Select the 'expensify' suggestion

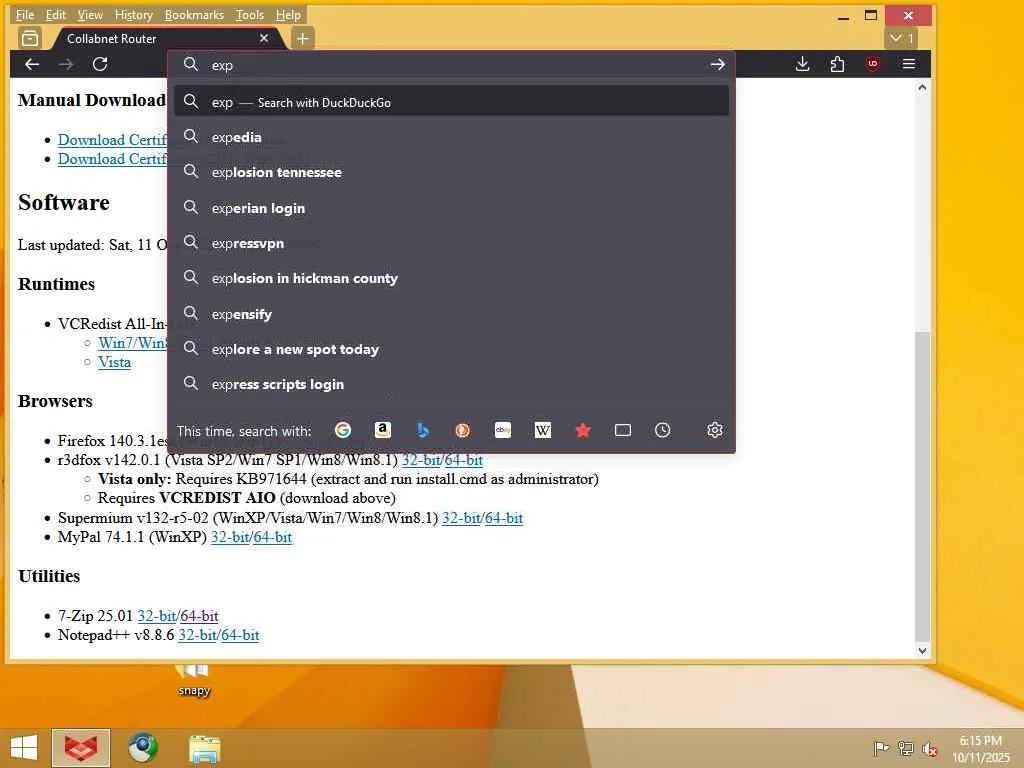451,314
